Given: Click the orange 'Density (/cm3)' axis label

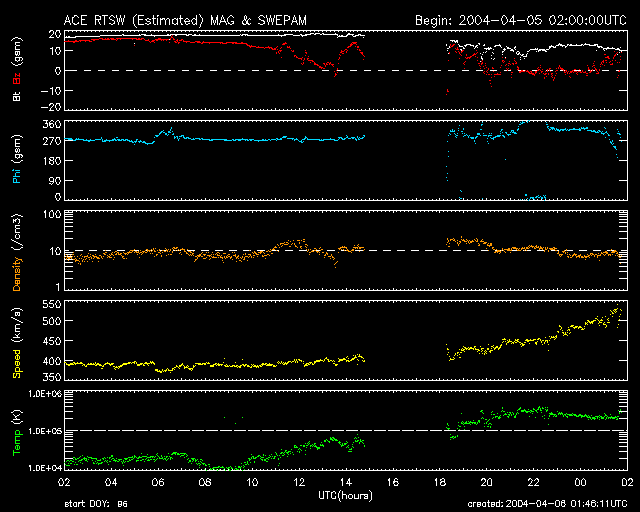Looking at the screenshot, I should [x=17, y=252].
